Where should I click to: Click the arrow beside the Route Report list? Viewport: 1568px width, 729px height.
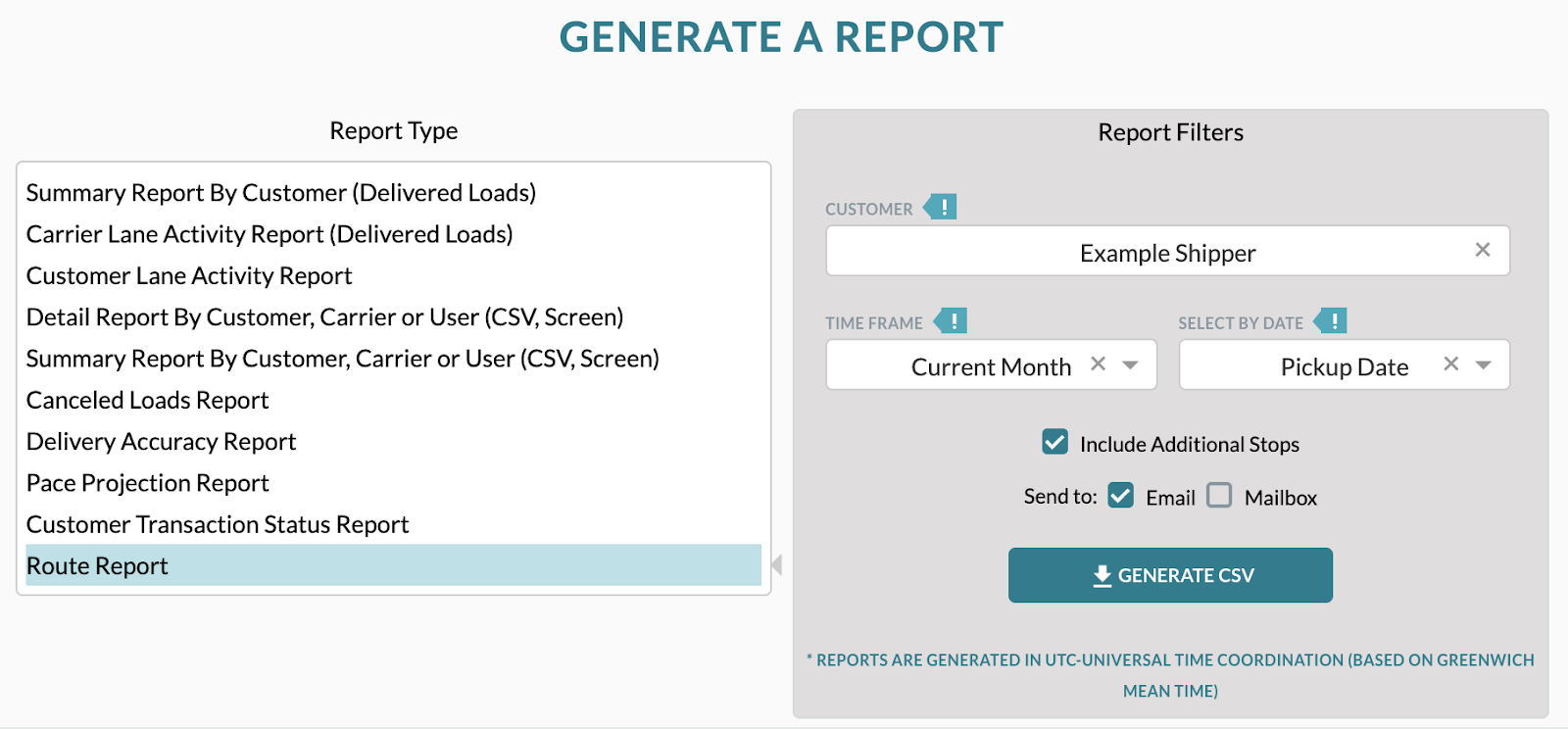(775, 564)
